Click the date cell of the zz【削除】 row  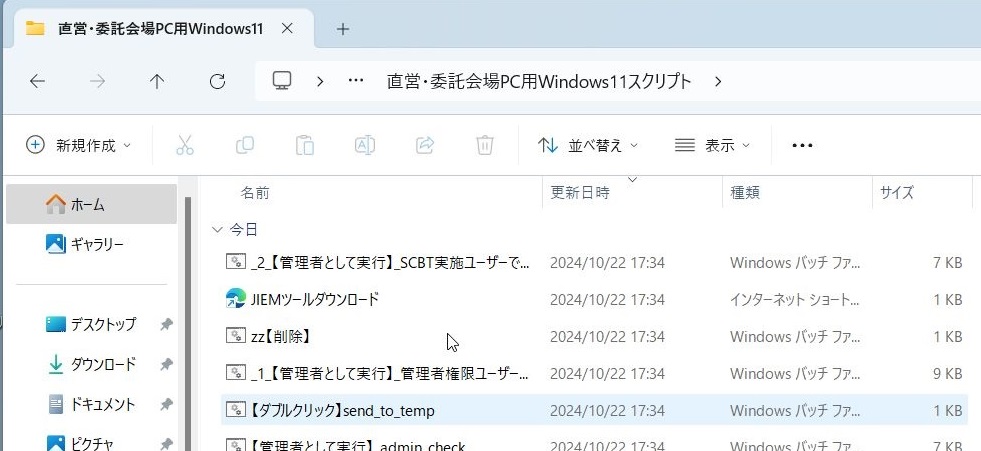coord(607,337)
